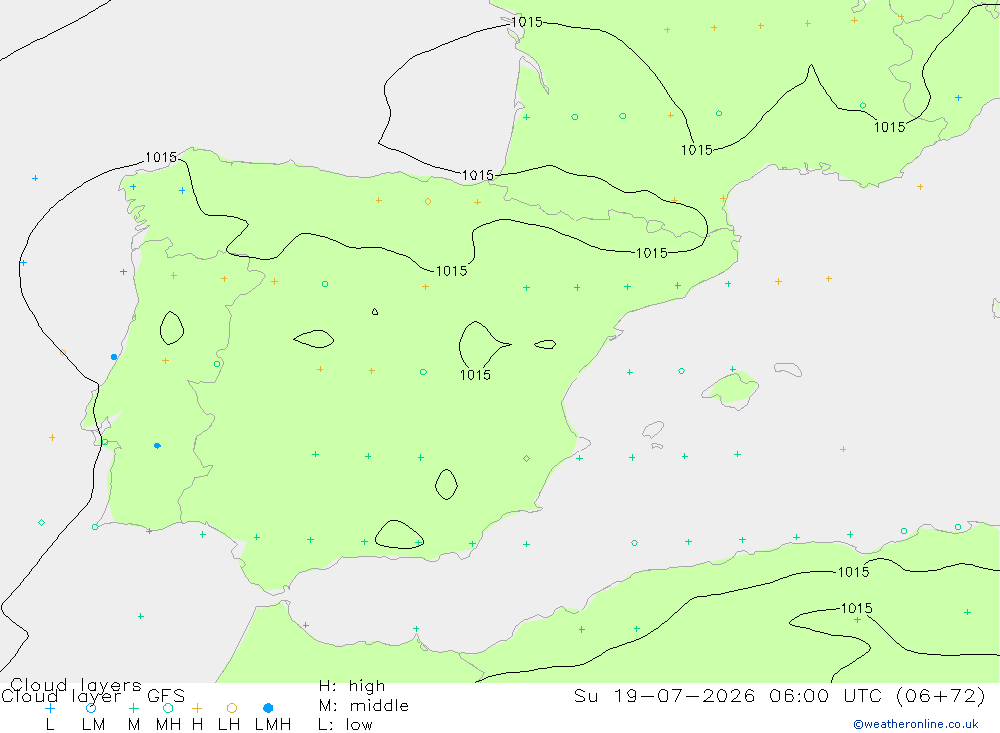The width and height of the screenshot is (1000, 733).
Task: Click the orange plus high-cloud legend symbol
Action: [197, 708]
